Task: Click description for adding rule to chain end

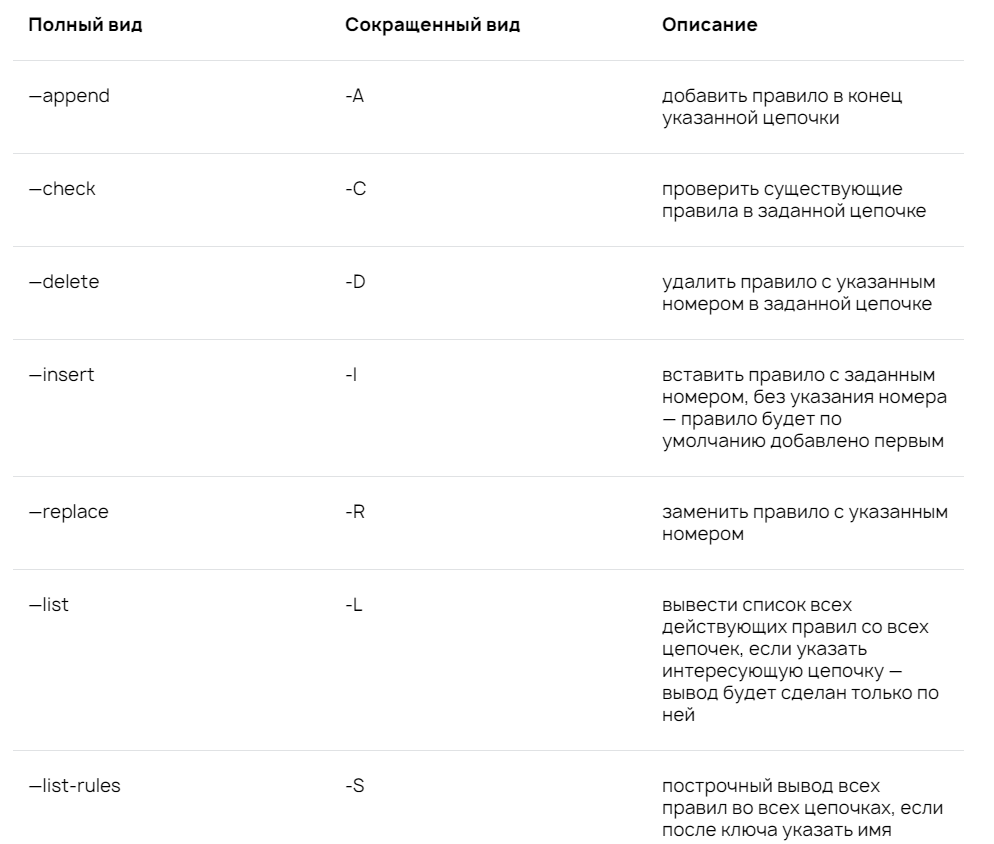Action: tap(782, 107)
